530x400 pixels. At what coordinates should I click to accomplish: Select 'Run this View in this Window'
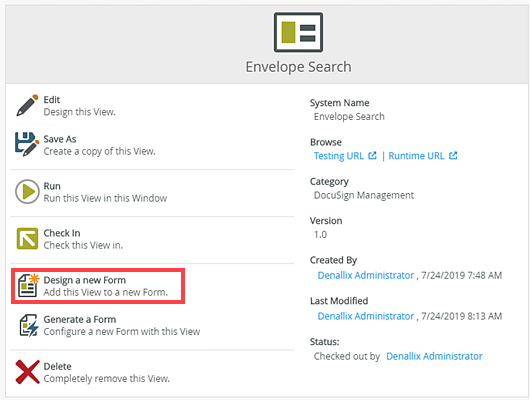click(105, 198)
